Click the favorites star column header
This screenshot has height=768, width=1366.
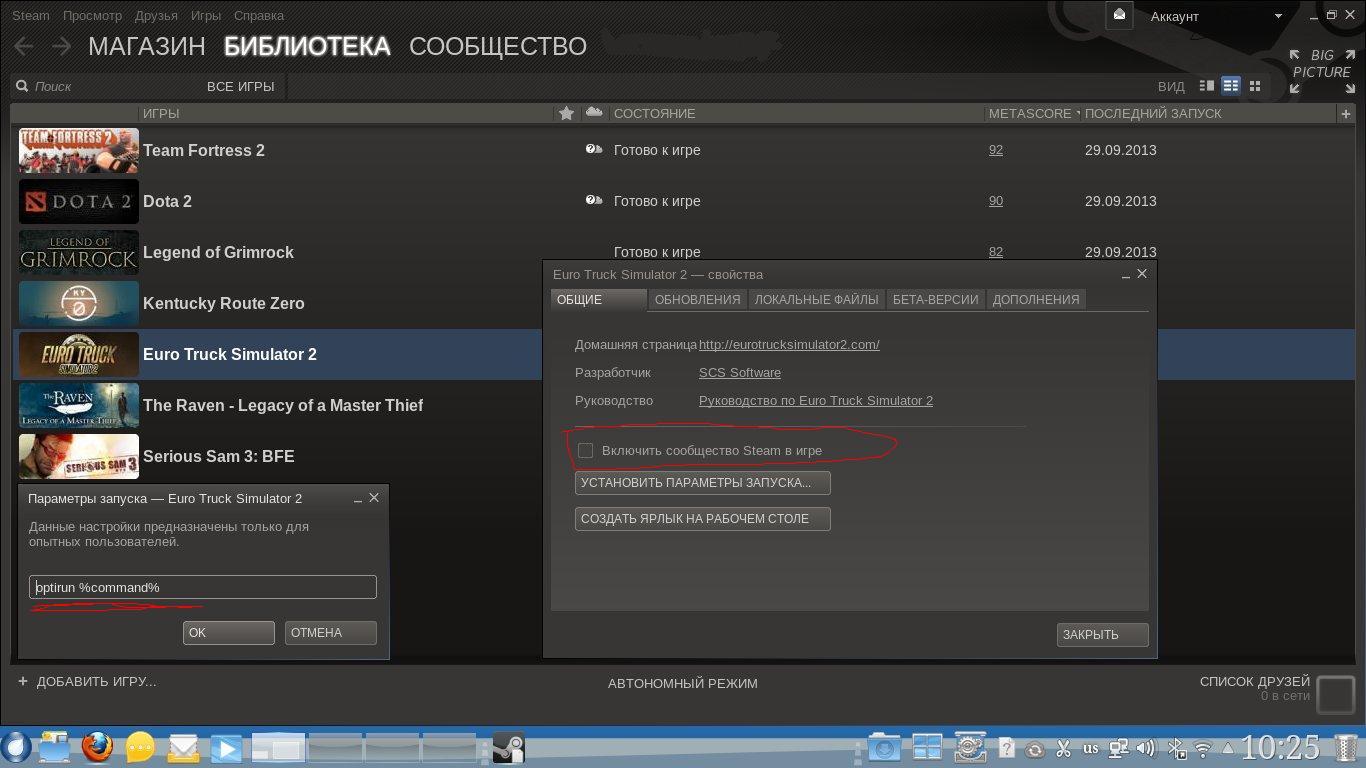coord(566,113)
